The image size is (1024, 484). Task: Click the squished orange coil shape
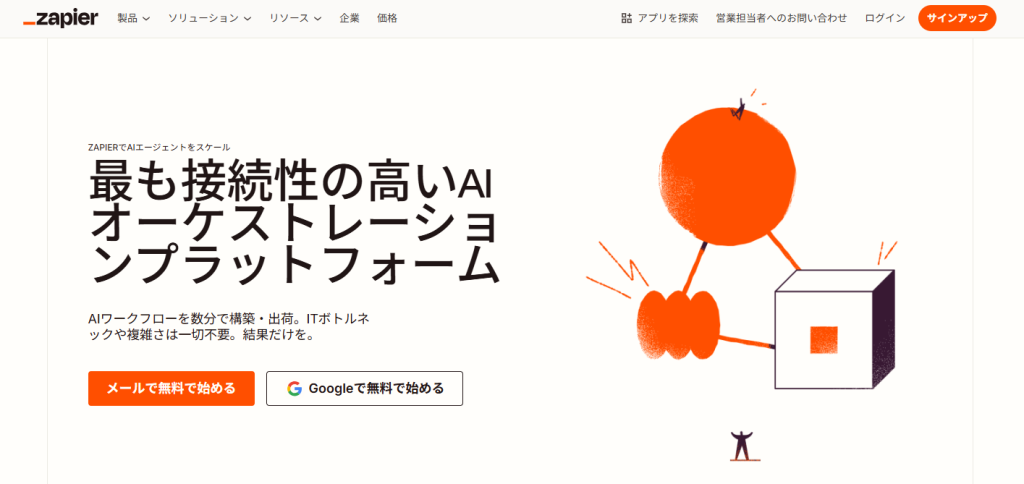click(x=678, y=325)
